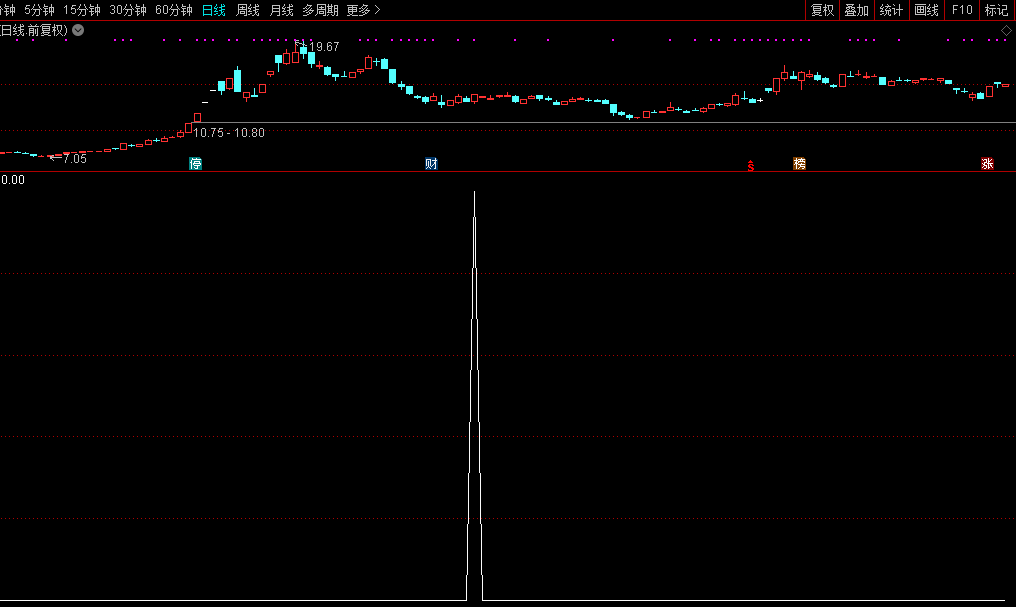Click the red S signal marker
1016x607 pixels.
pos(750,165)
